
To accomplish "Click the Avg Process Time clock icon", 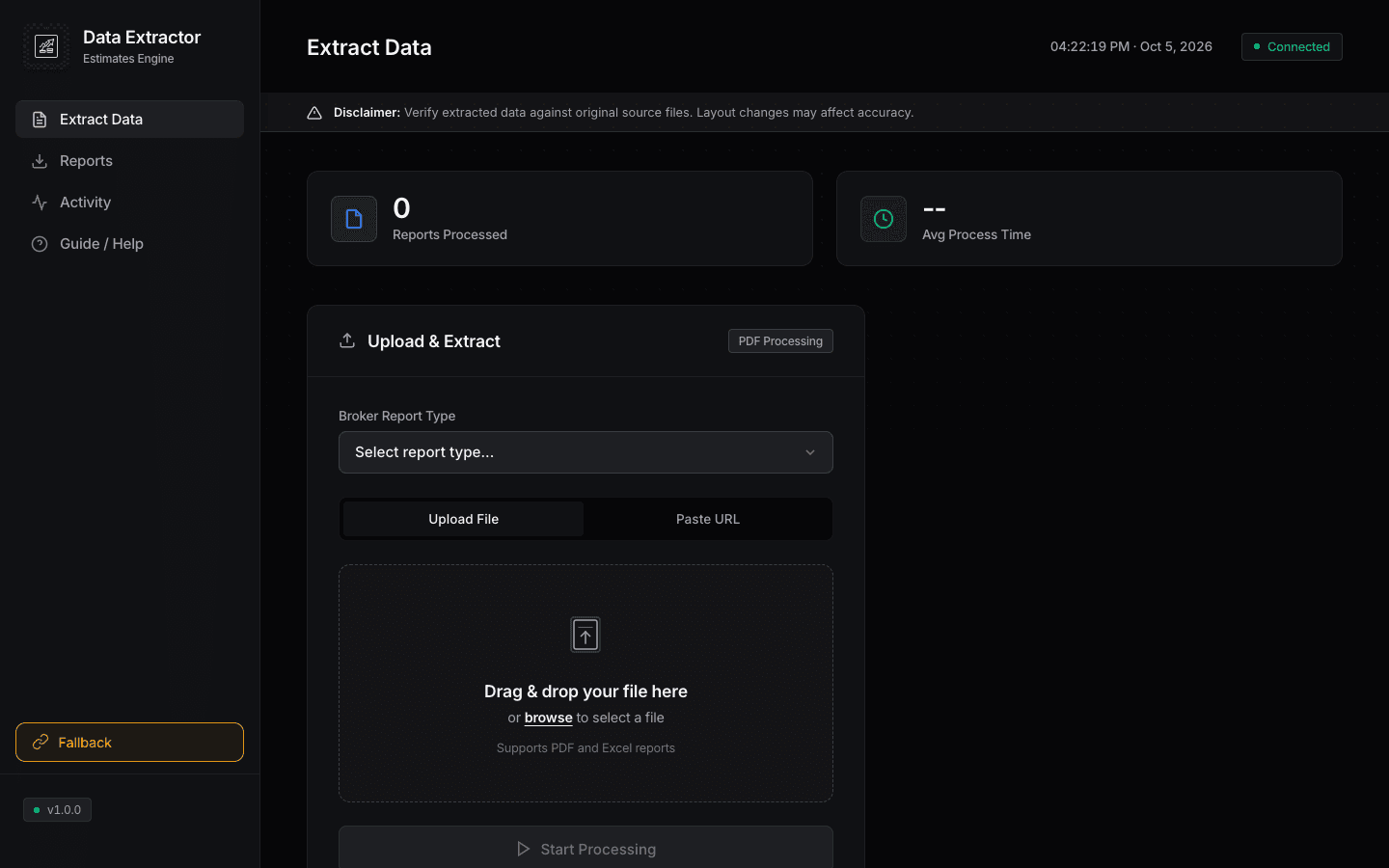I will coord(884,219).
